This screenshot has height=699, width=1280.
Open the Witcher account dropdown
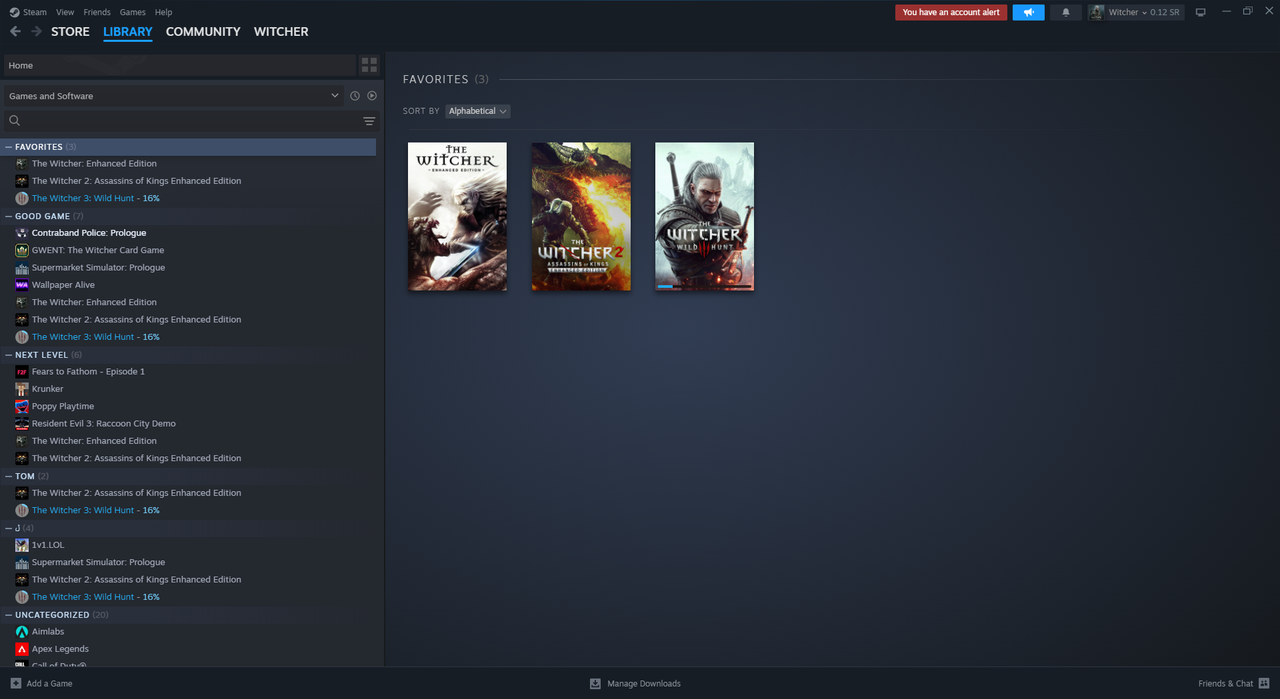tap(1146, 12)
